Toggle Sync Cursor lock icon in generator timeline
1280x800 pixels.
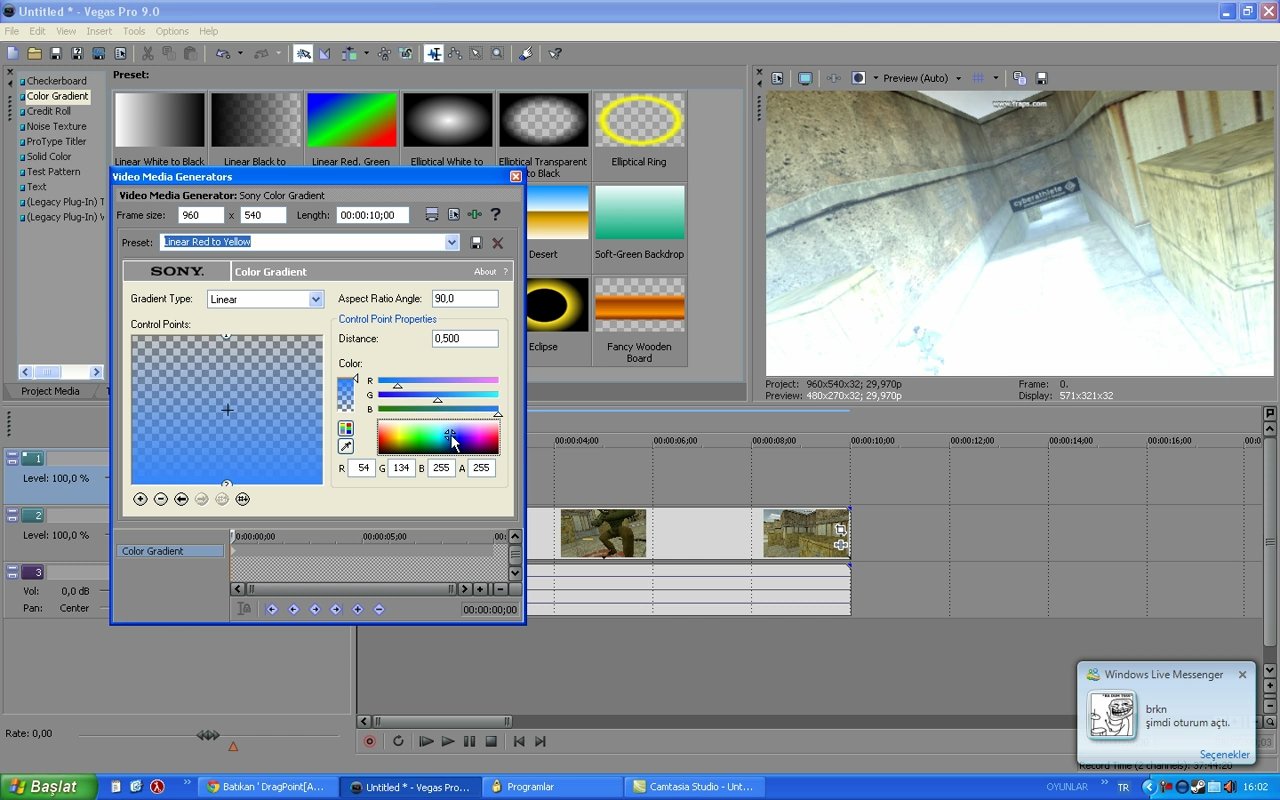pyautogui.click(x=244, y=609)
